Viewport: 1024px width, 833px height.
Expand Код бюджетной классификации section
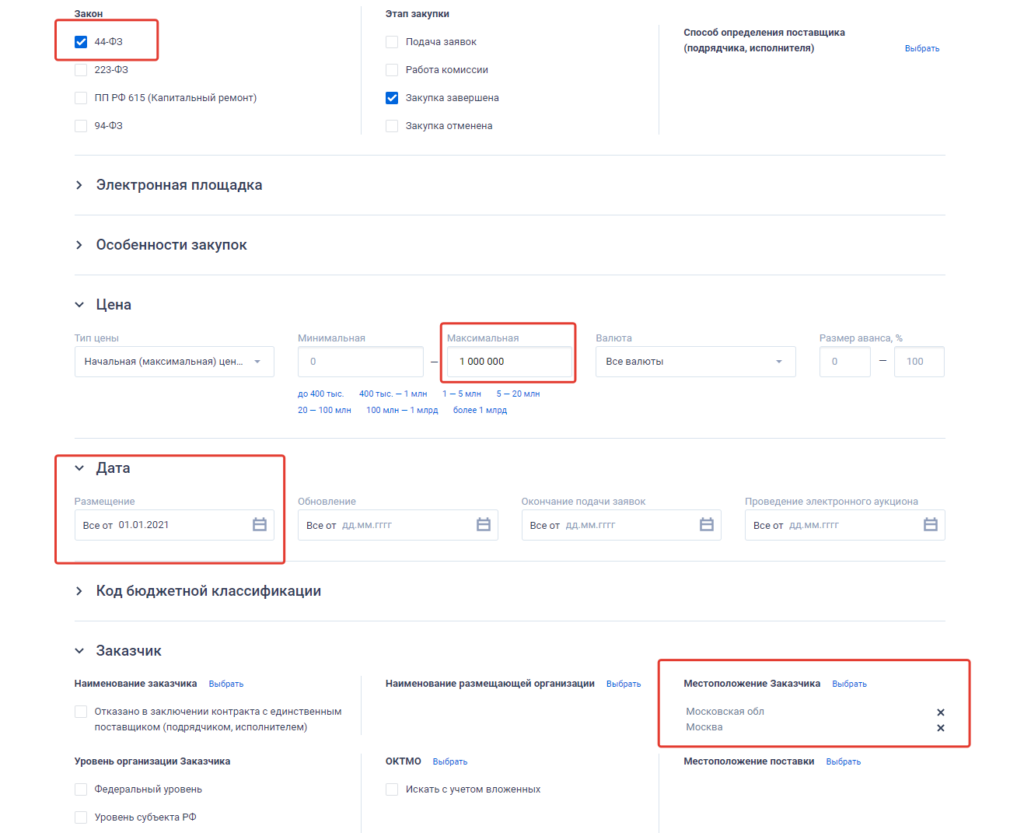click(207, 591)
